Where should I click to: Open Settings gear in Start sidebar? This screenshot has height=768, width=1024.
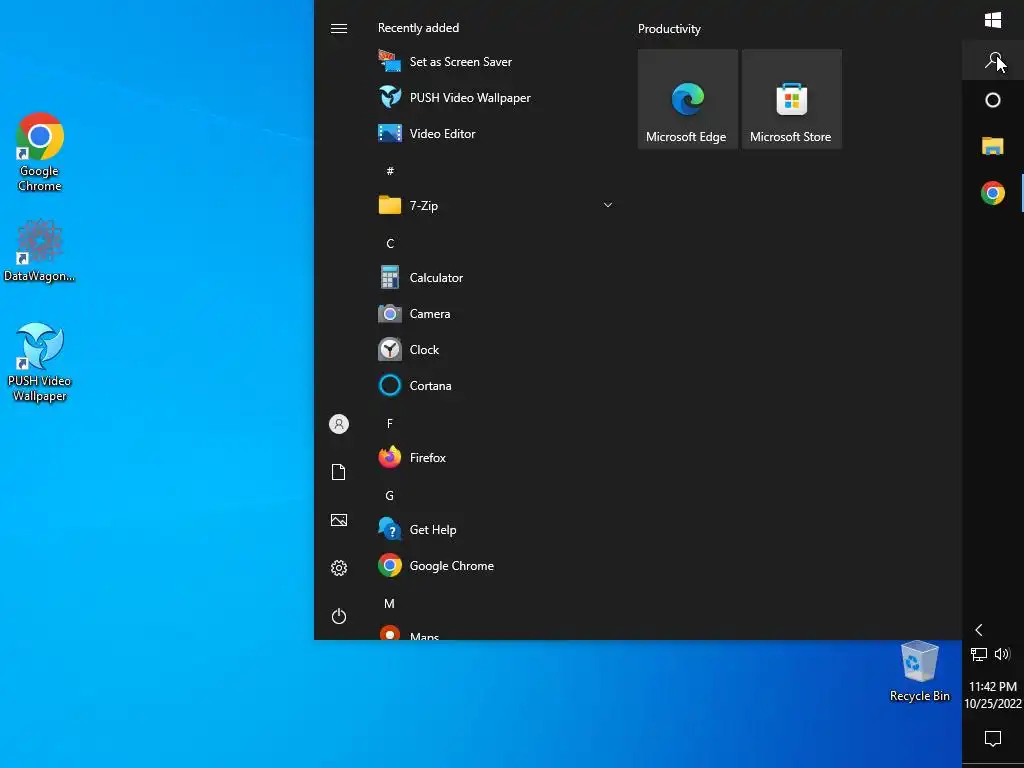tap(339, 568)
